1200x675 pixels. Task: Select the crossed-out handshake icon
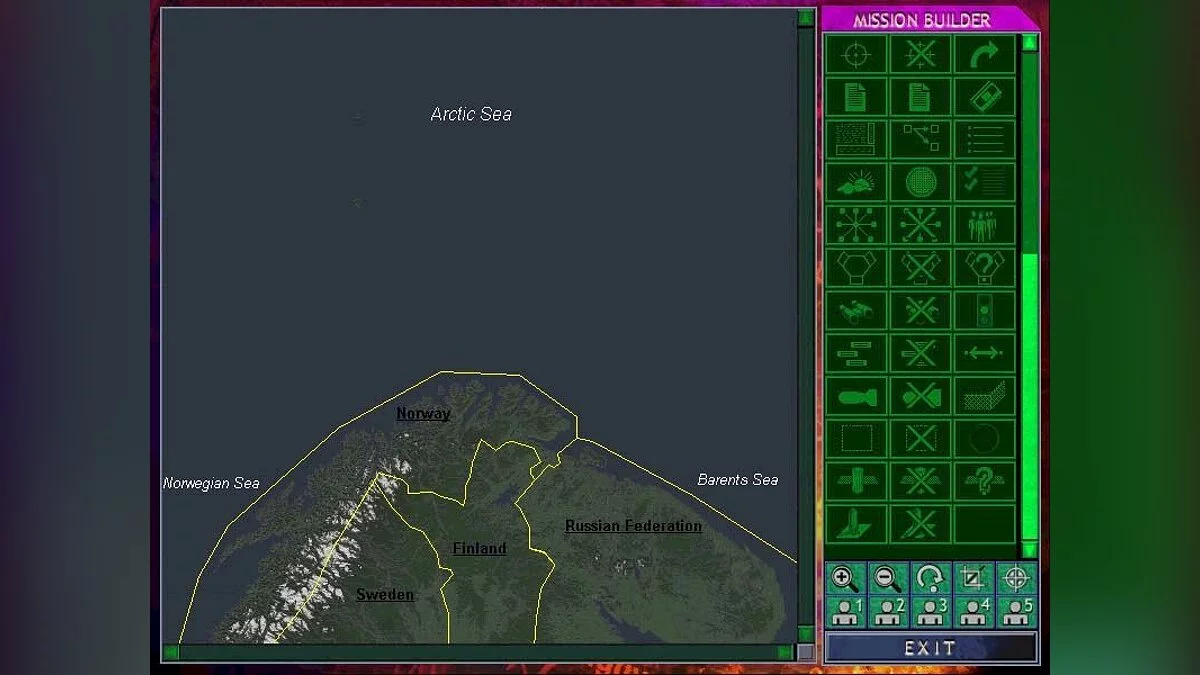pos(920,268)
